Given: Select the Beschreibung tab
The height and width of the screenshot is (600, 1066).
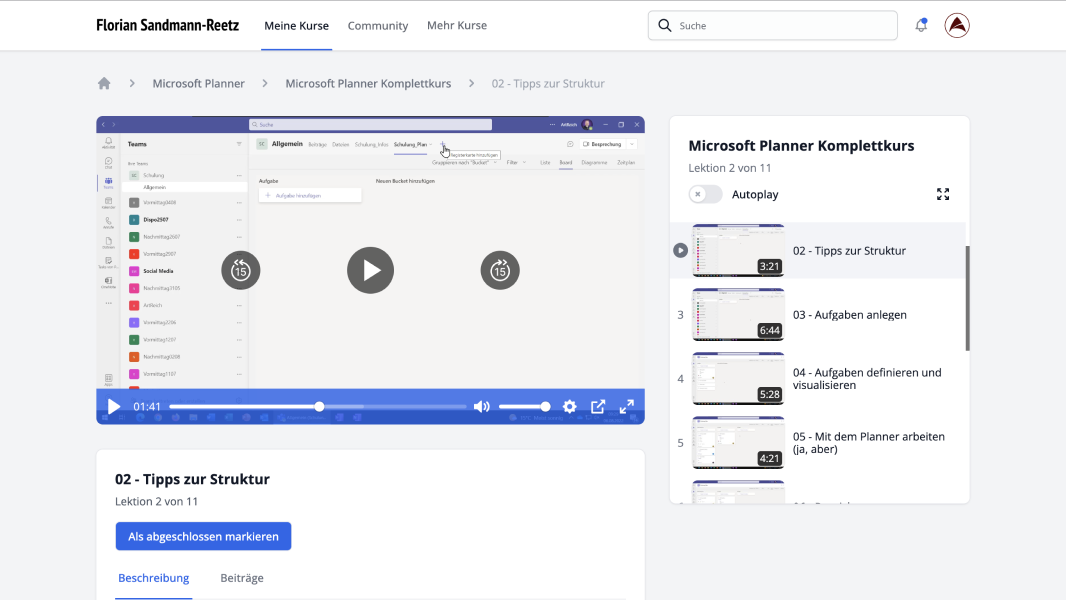Looking at the screenshot, I should (154, 578).
